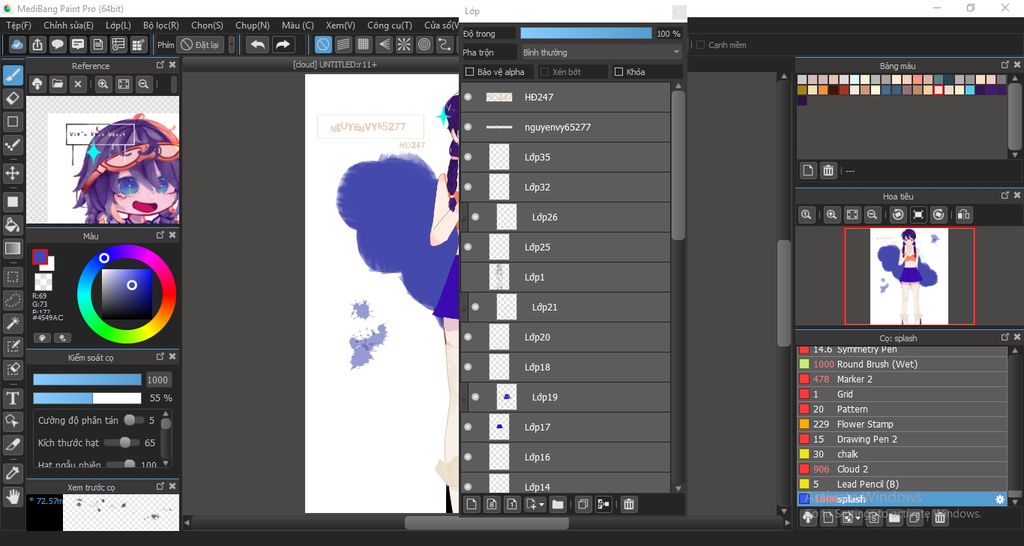Open the Chỉnh sửa(E) menu
1024x546 pixels.
pos(69,25)
